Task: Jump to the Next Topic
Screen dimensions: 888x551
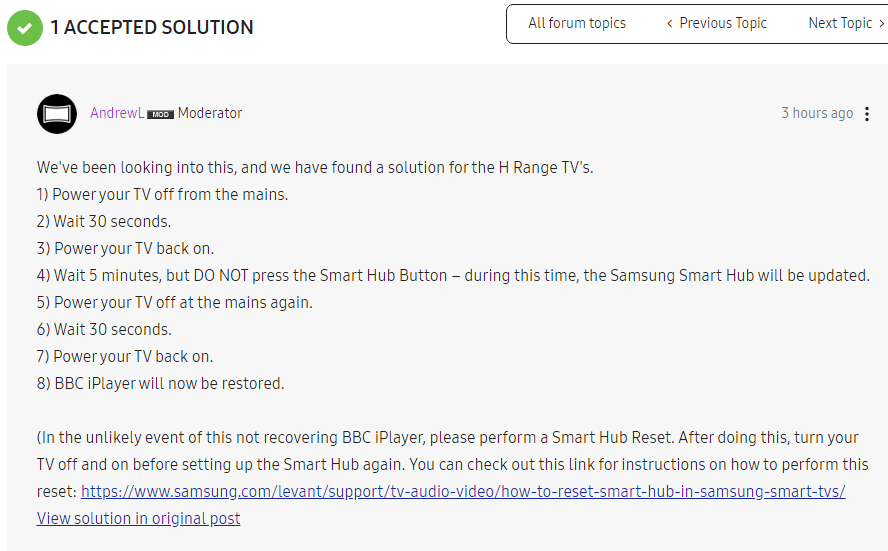Action: [840, 23]
